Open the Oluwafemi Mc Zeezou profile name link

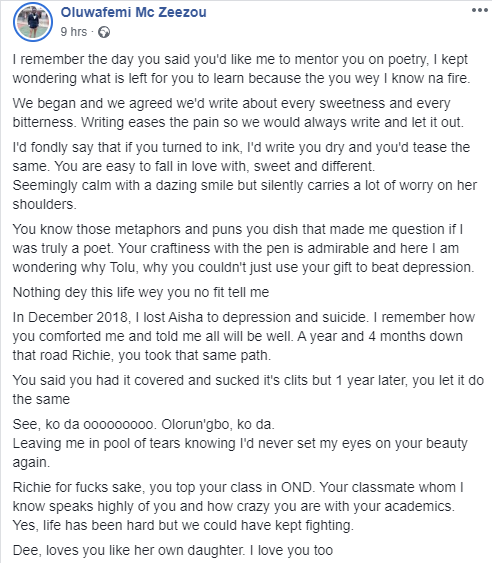[x=134, y=12]
